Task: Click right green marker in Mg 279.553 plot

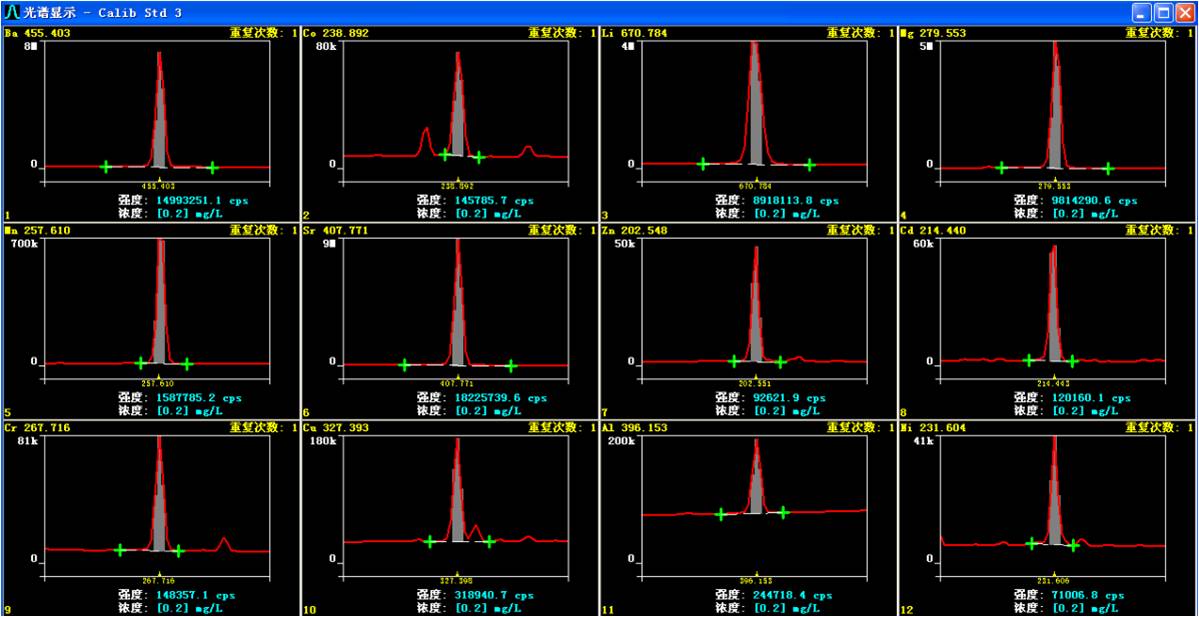Action: click(x=1107, y=168)
